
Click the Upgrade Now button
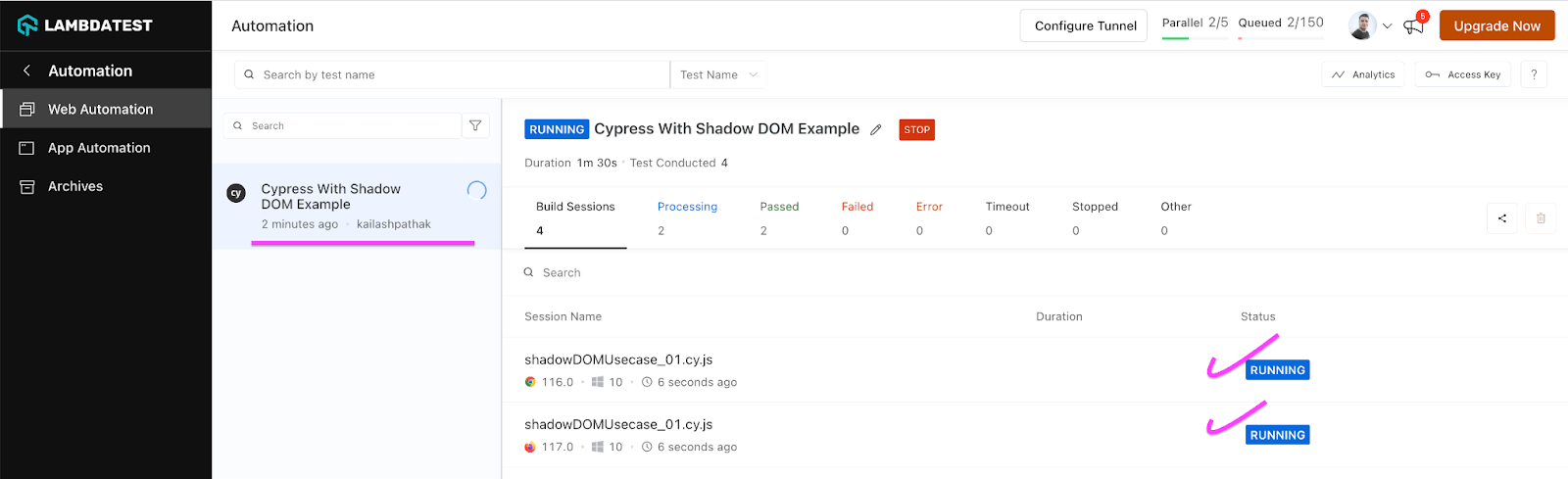pyautogui.click(x=1496, y=25)
